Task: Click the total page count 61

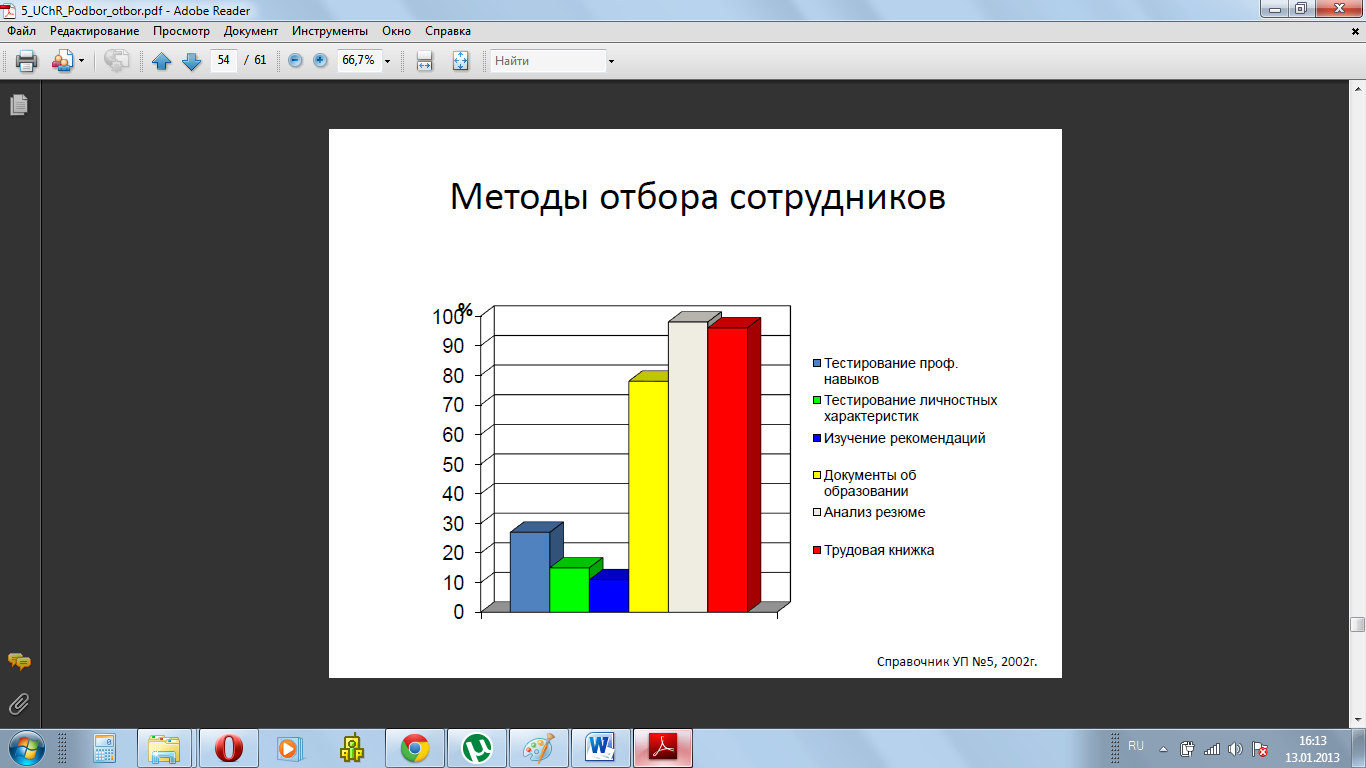Action: click(x=260, y=60)
